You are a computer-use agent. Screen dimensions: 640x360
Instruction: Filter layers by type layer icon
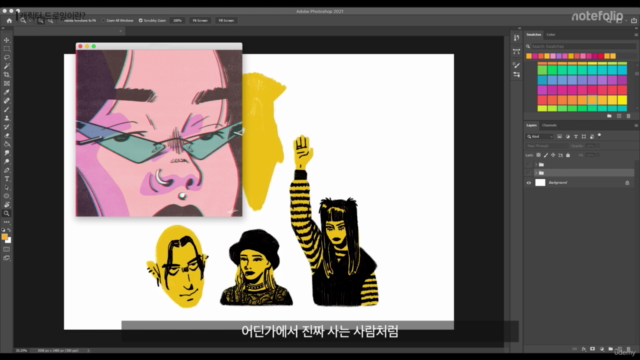coord(576,136)
